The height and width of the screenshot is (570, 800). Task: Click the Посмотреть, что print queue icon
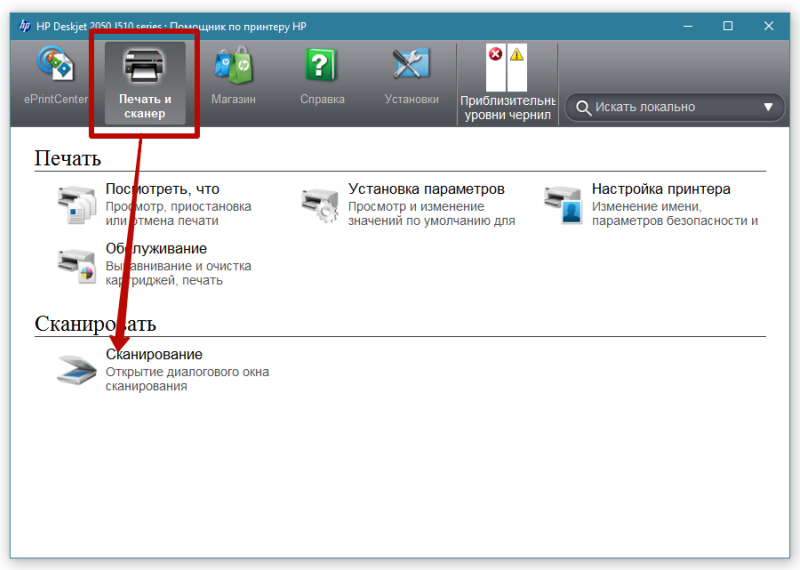tap(77, 204)
